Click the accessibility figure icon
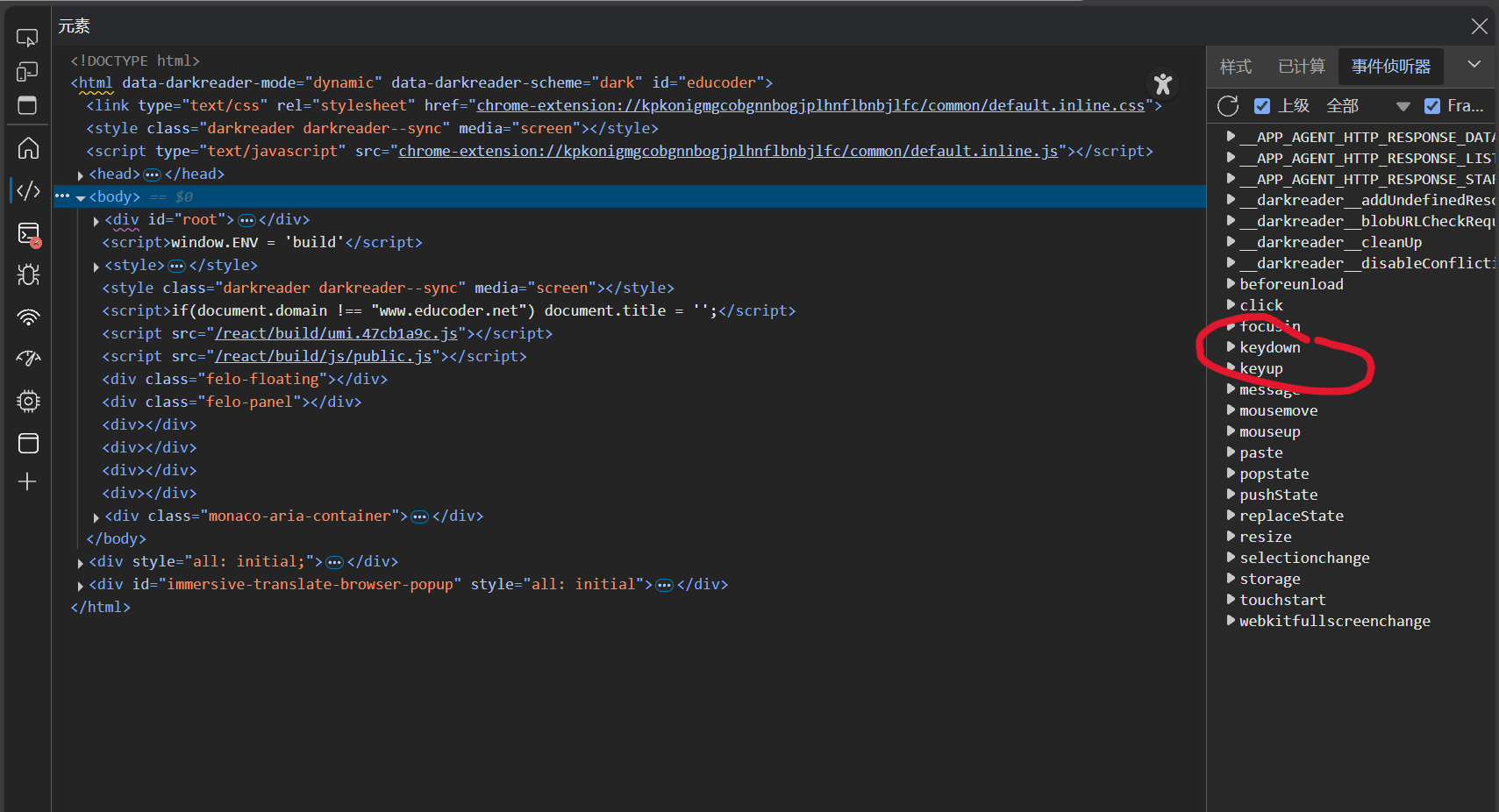The height and width of the screenshot is (812, 1499). pos(1163,84)
